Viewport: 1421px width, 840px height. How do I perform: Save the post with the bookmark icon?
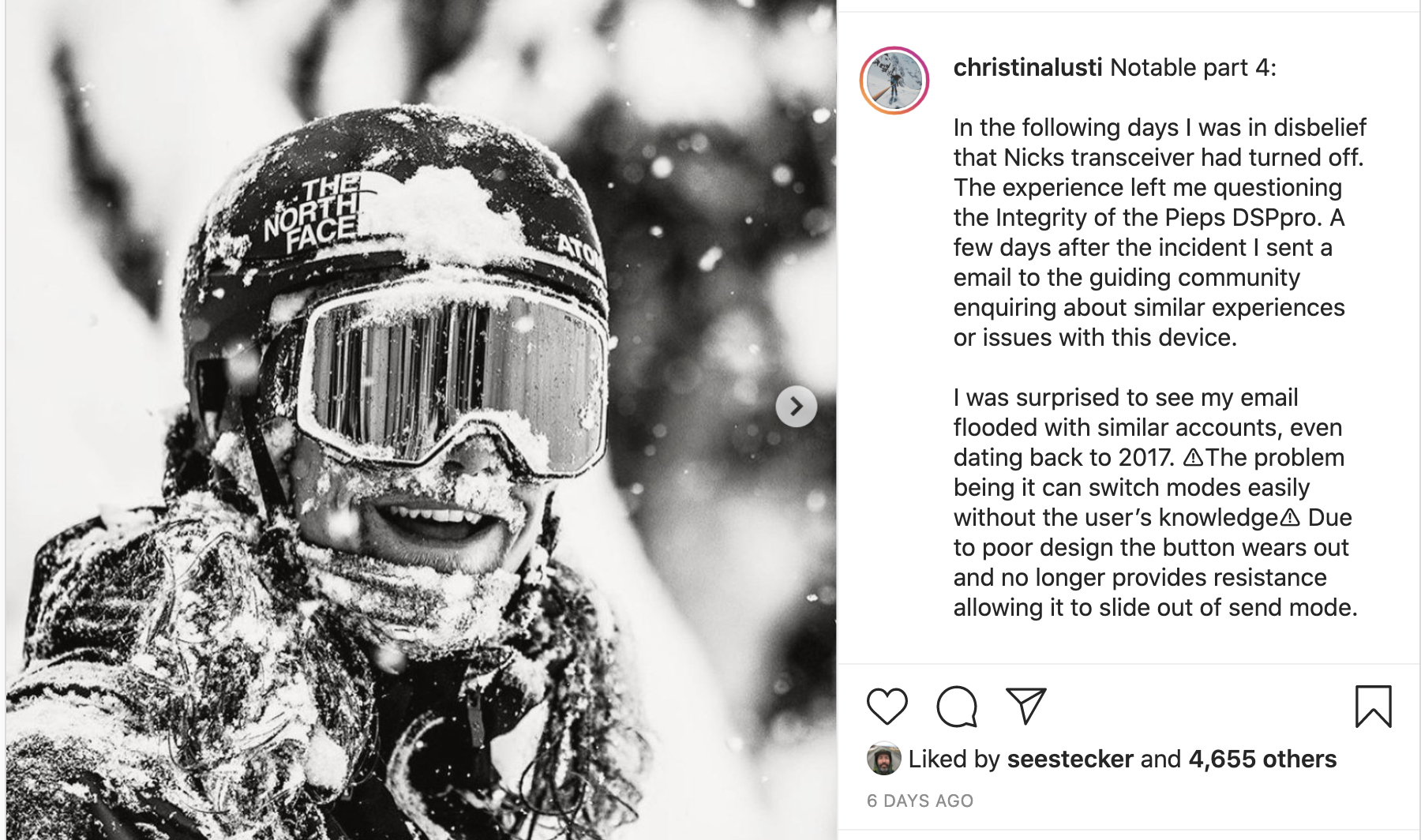coord(1373,706)
